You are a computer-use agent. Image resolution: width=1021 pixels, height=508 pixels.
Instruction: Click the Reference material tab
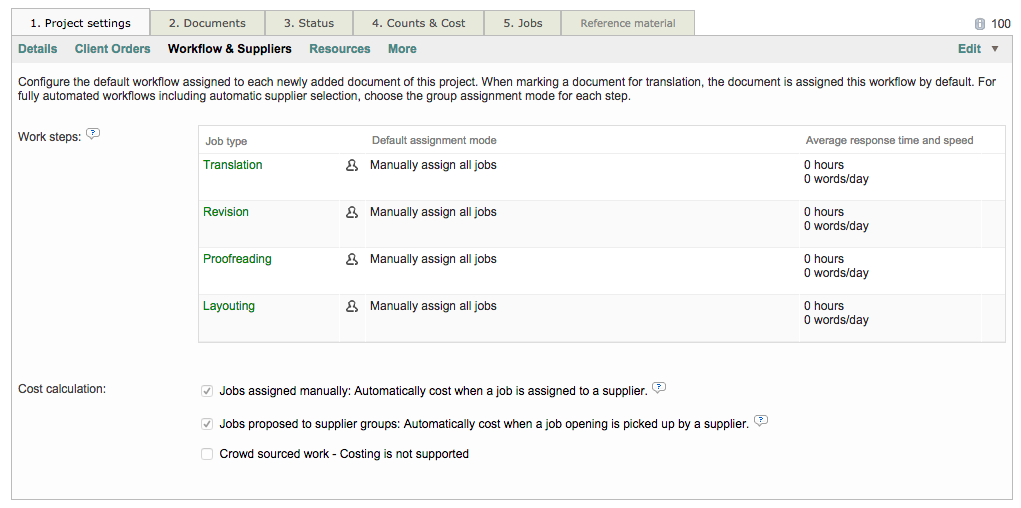(627, 23)
